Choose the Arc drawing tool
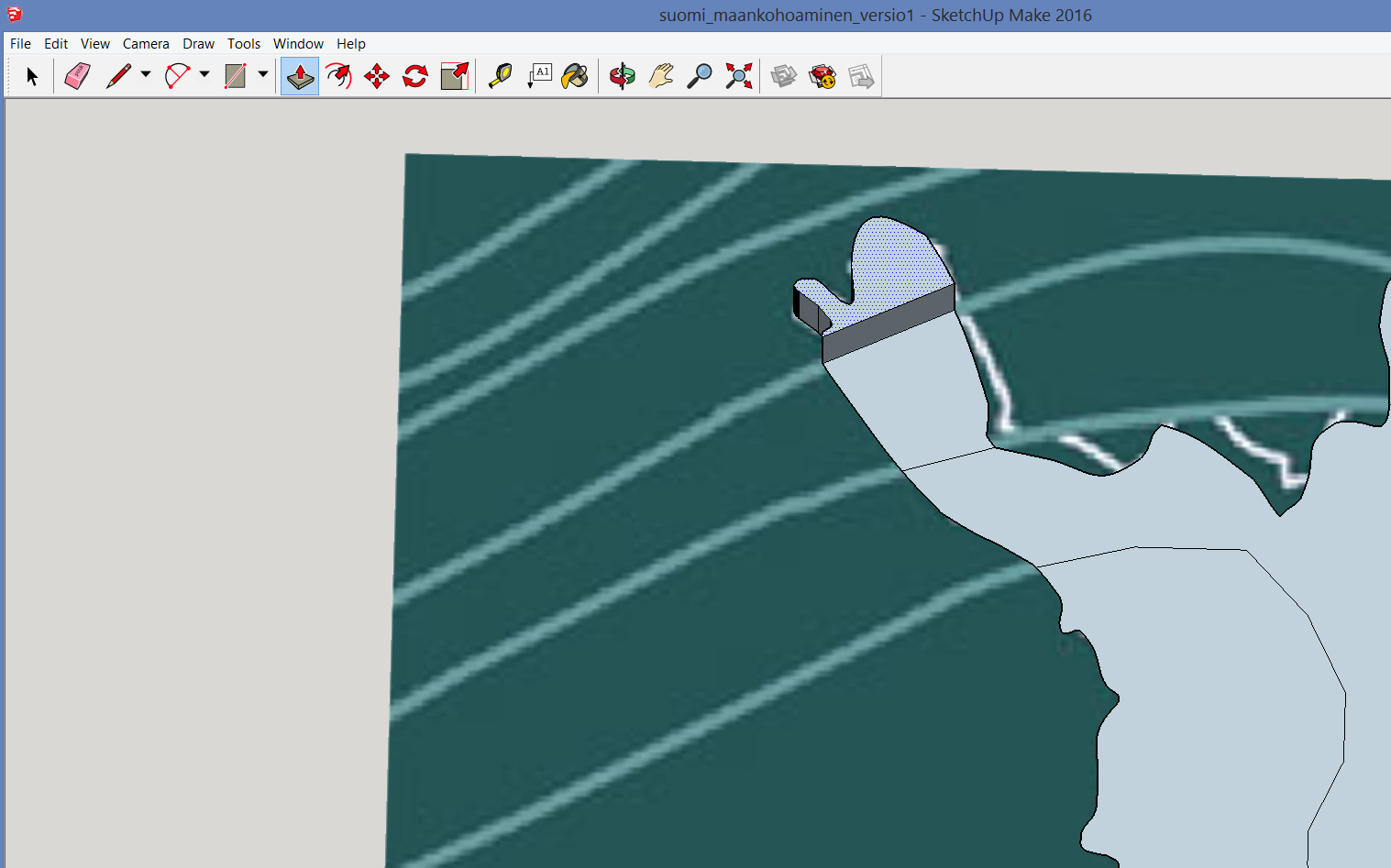The width and height of the screenshot is (1391, 868). (176, 76)
